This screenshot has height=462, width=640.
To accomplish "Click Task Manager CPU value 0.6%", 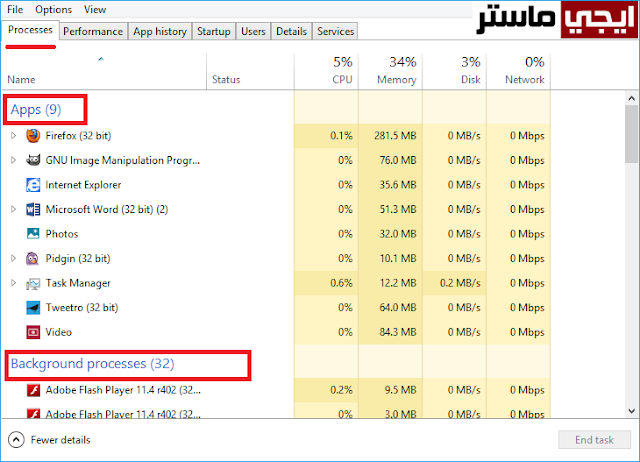I will (x=341, y=283).
